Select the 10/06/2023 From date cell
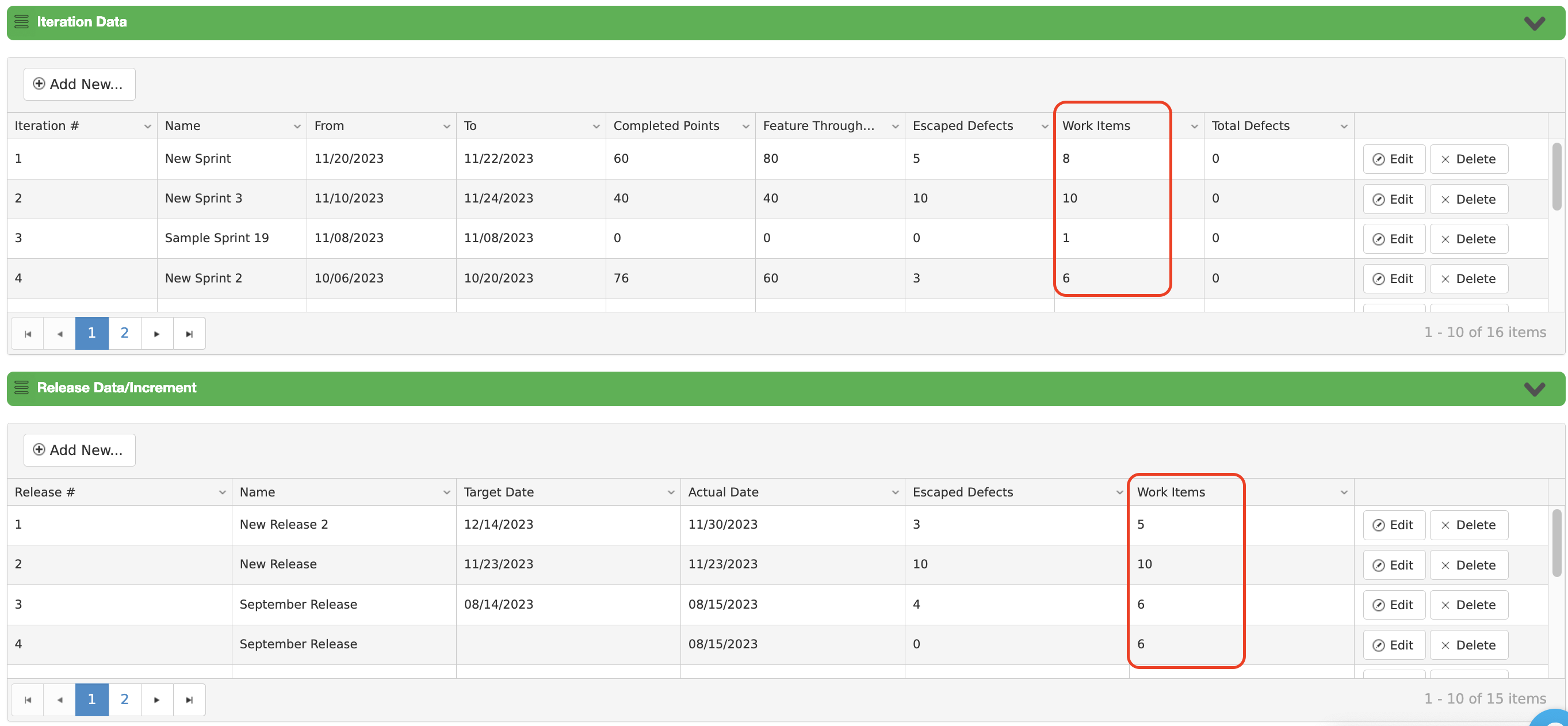The image size is (1568, 726). [x=382, y=278]
